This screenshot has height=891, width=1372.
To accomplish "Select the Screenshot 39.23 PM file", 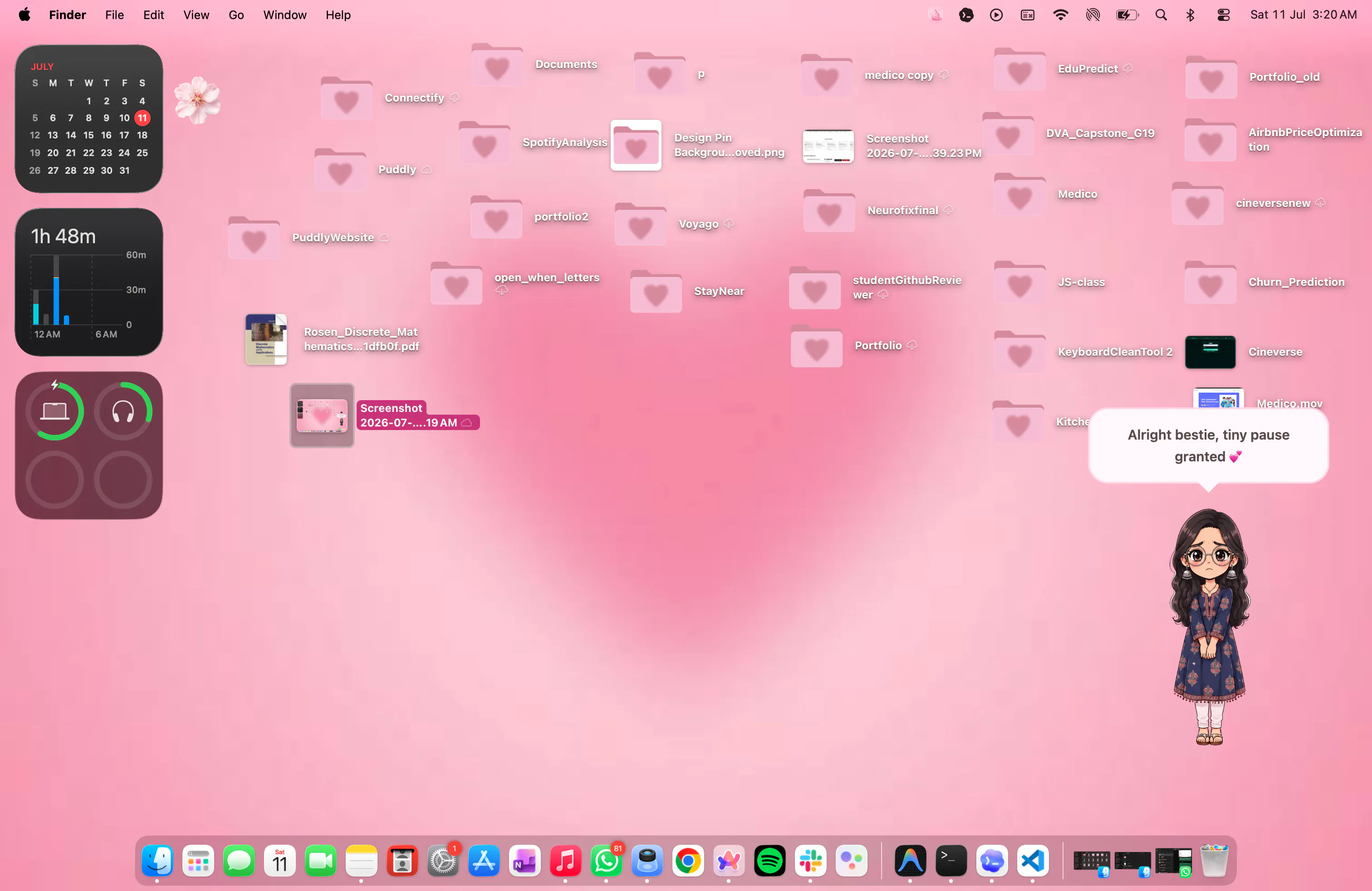I will point(828,147).
